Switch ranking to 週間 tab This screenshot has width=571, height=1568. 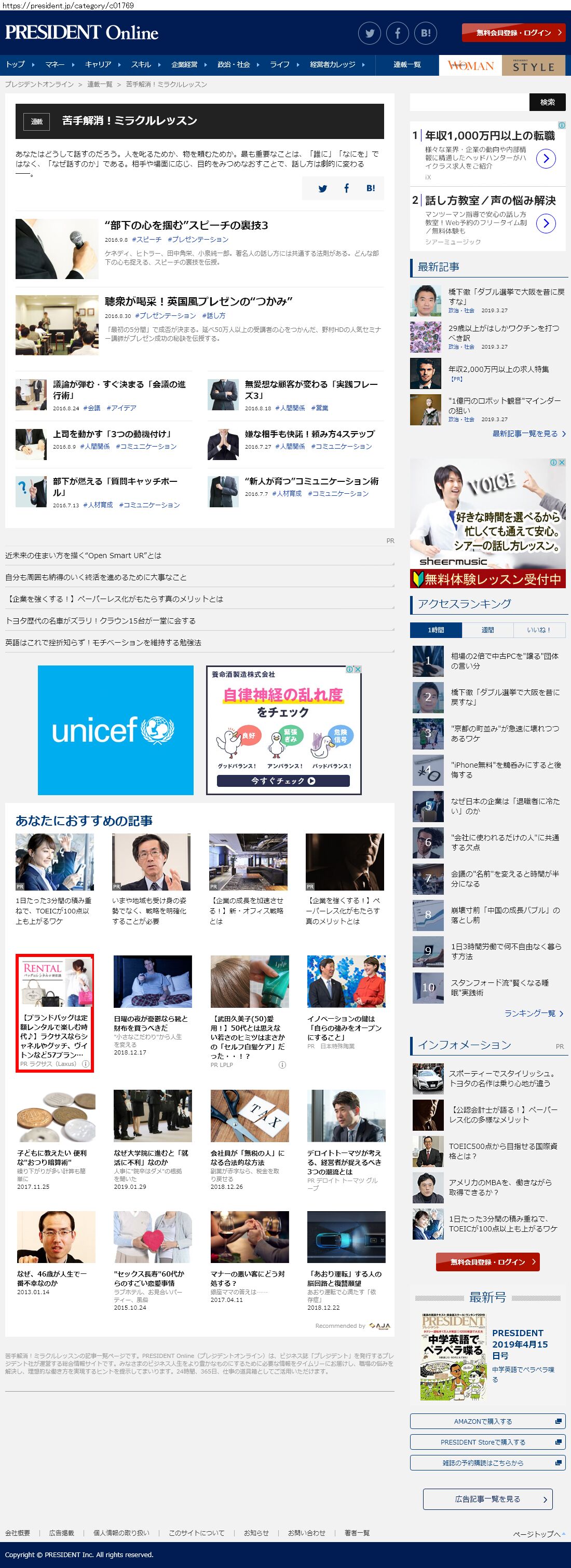coord(487,630)
